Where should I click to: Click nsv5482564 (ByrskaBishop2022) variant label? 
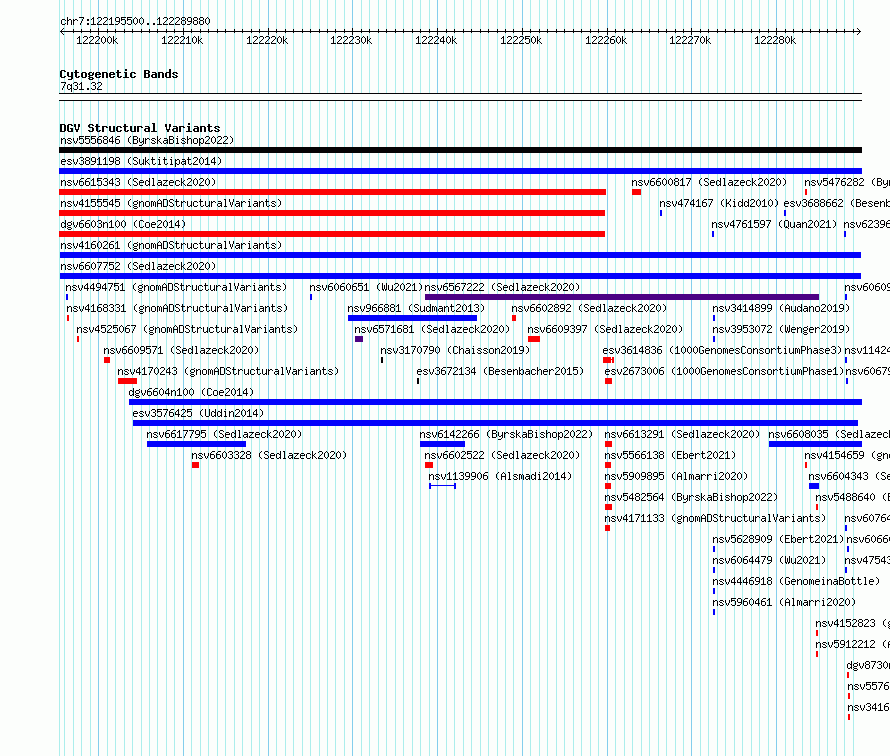(x=691, y=497)
